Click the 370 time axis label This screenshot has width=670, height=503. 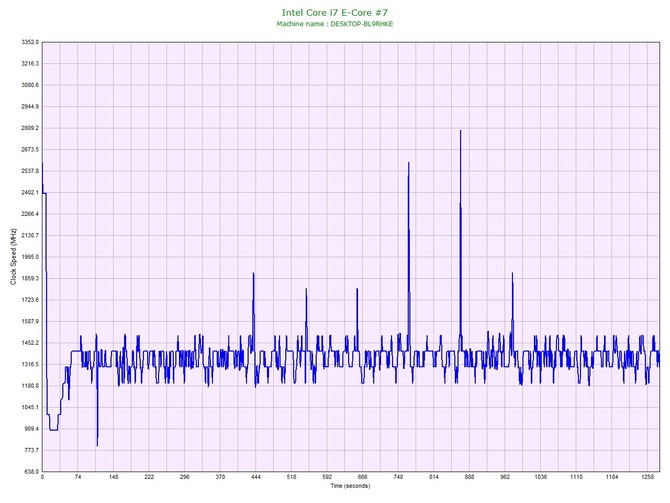click(220, 477)
